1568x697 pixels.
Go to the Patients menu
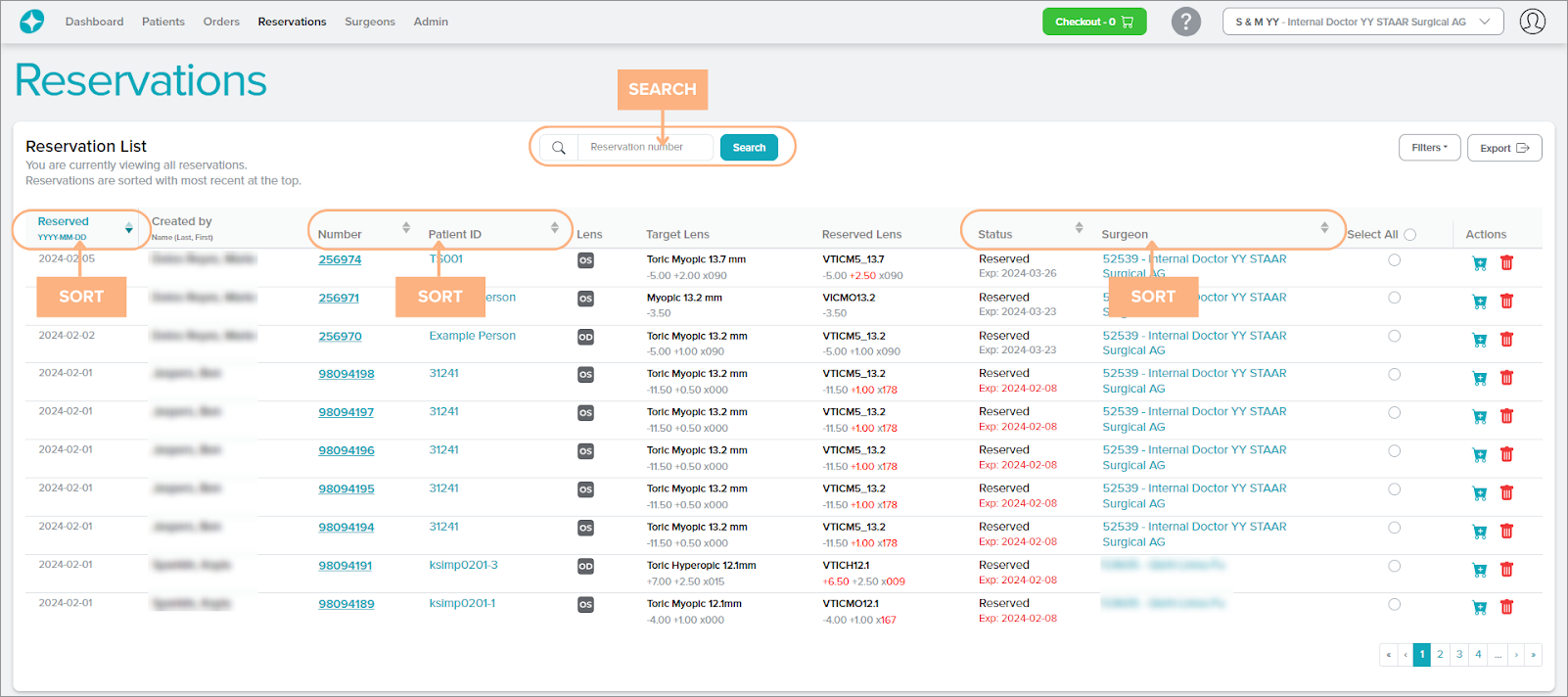[x=162, y=22]
